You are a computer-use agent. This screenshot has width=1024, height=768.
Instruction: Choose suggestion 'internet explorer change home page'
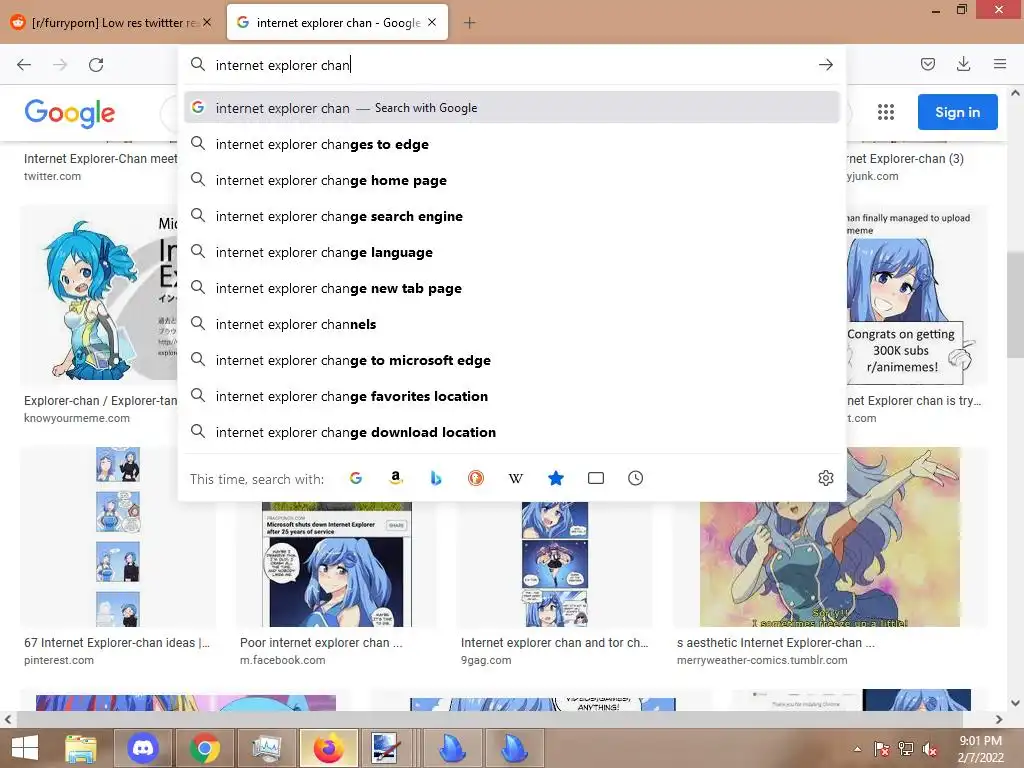511,180
